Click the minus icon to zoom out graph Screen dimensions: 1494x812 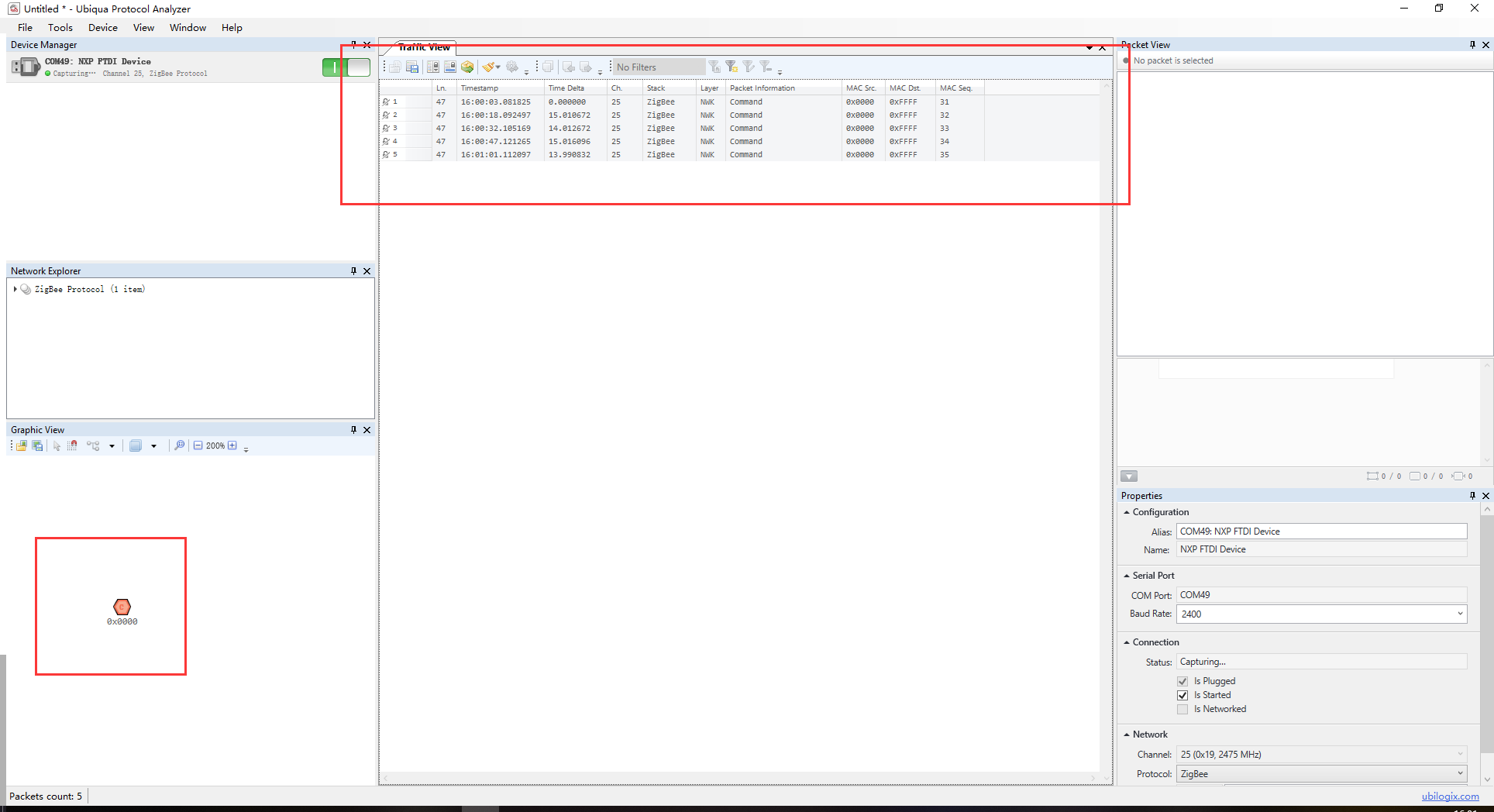coord(198,446)
